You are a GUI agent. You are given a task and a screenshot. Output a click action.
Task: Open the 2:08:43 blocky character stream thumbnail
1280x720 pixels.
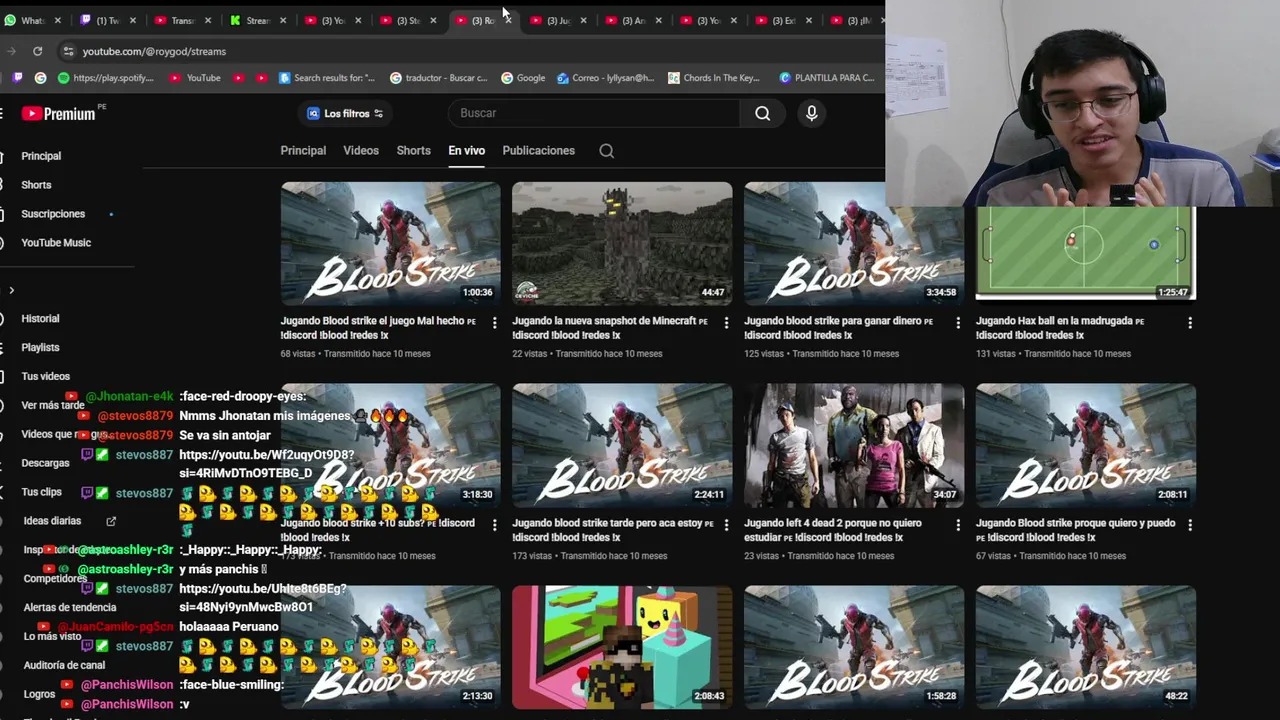pos(622,648)
